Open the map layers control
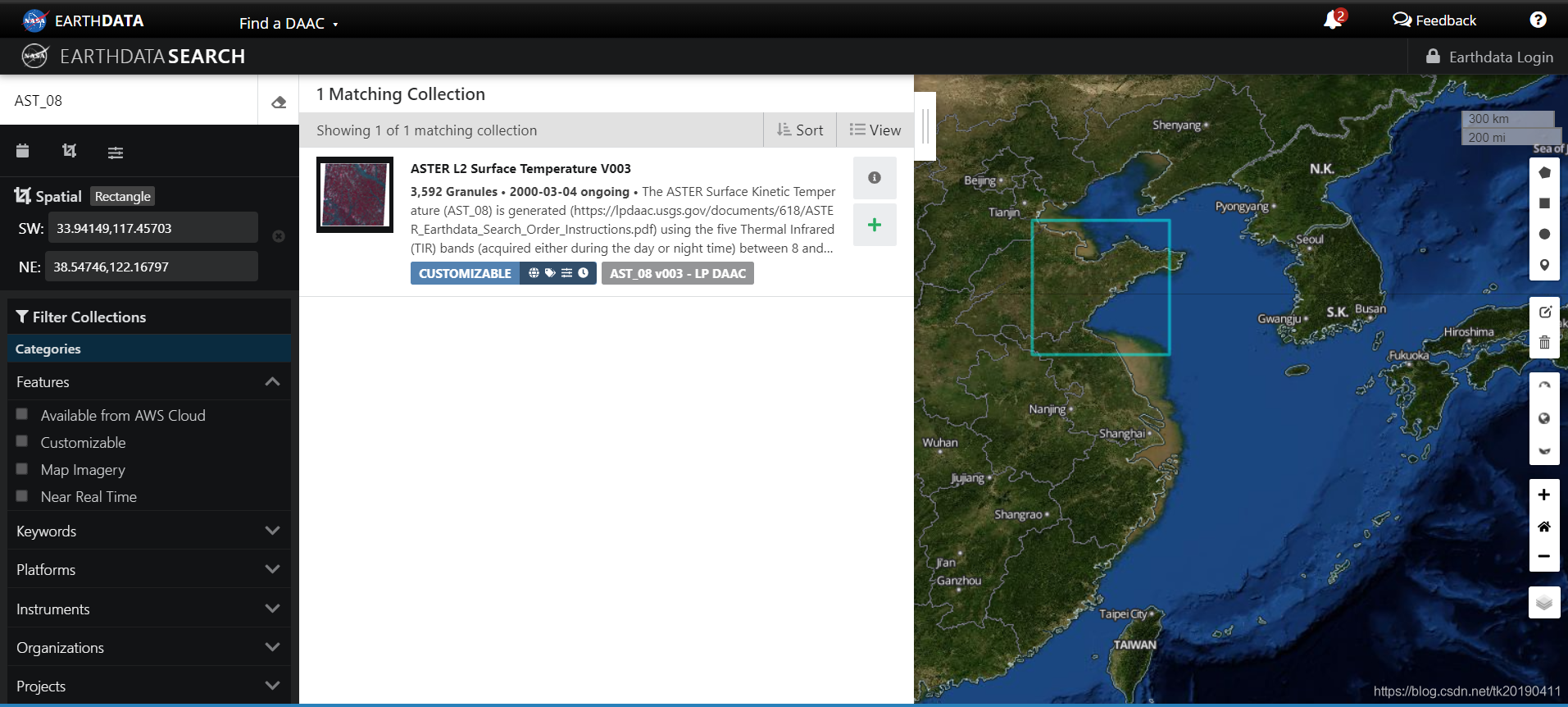Screen dimensions: 1568x707 tap(1544, 603)
